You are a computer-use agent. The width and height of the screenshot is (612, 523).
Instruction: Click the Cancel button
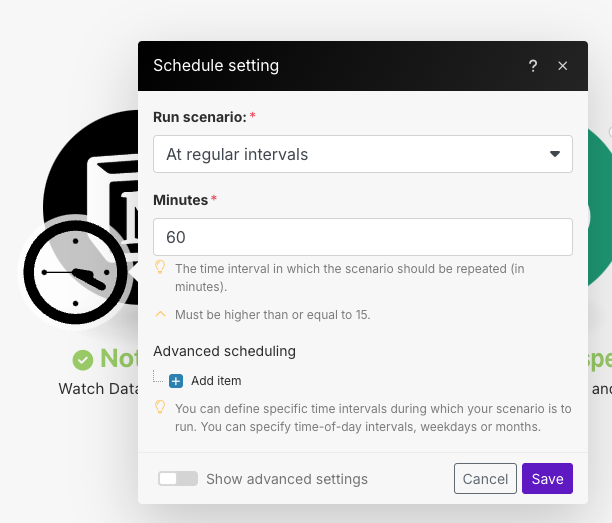pyautogui.click(x=485, y=479)
